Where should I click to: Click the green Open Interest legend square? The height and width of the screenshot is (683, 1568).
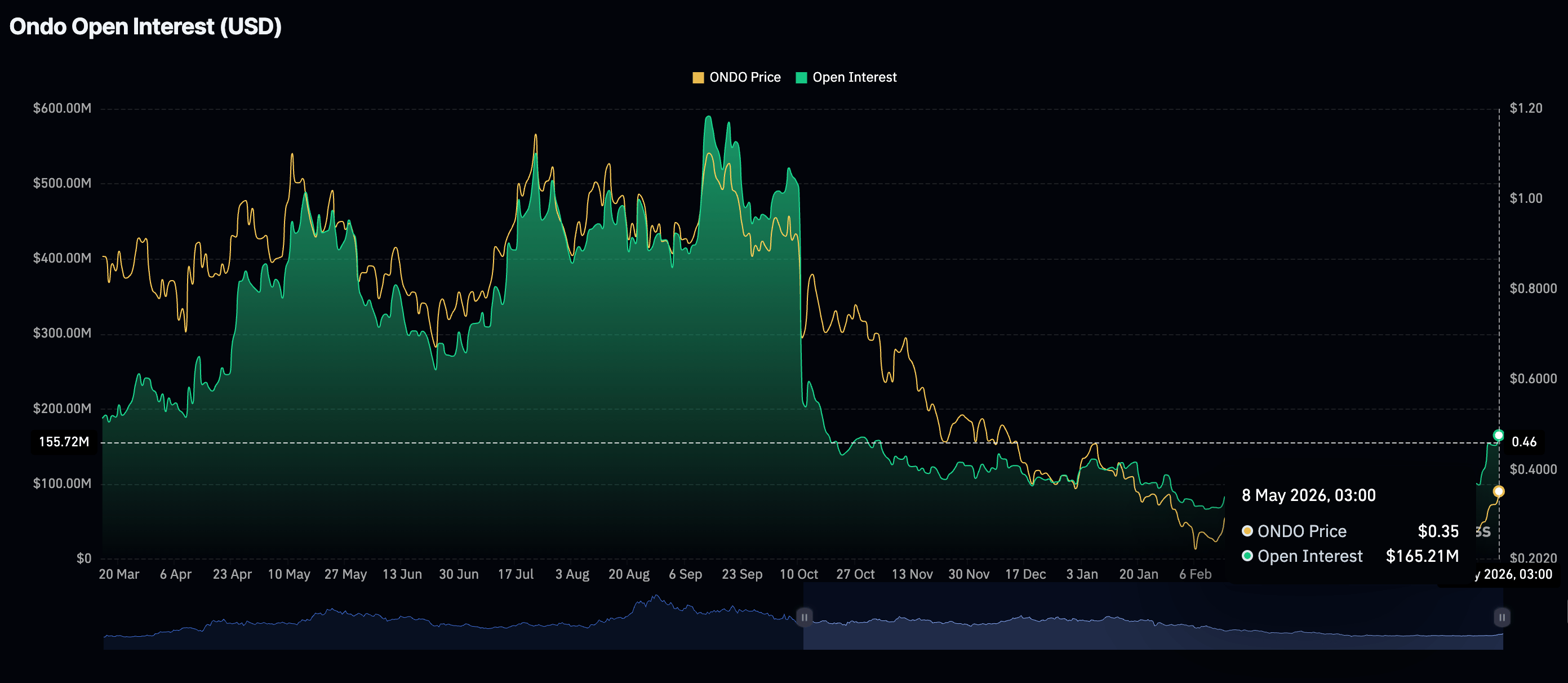pyautogui.click(x=801, y=77)
